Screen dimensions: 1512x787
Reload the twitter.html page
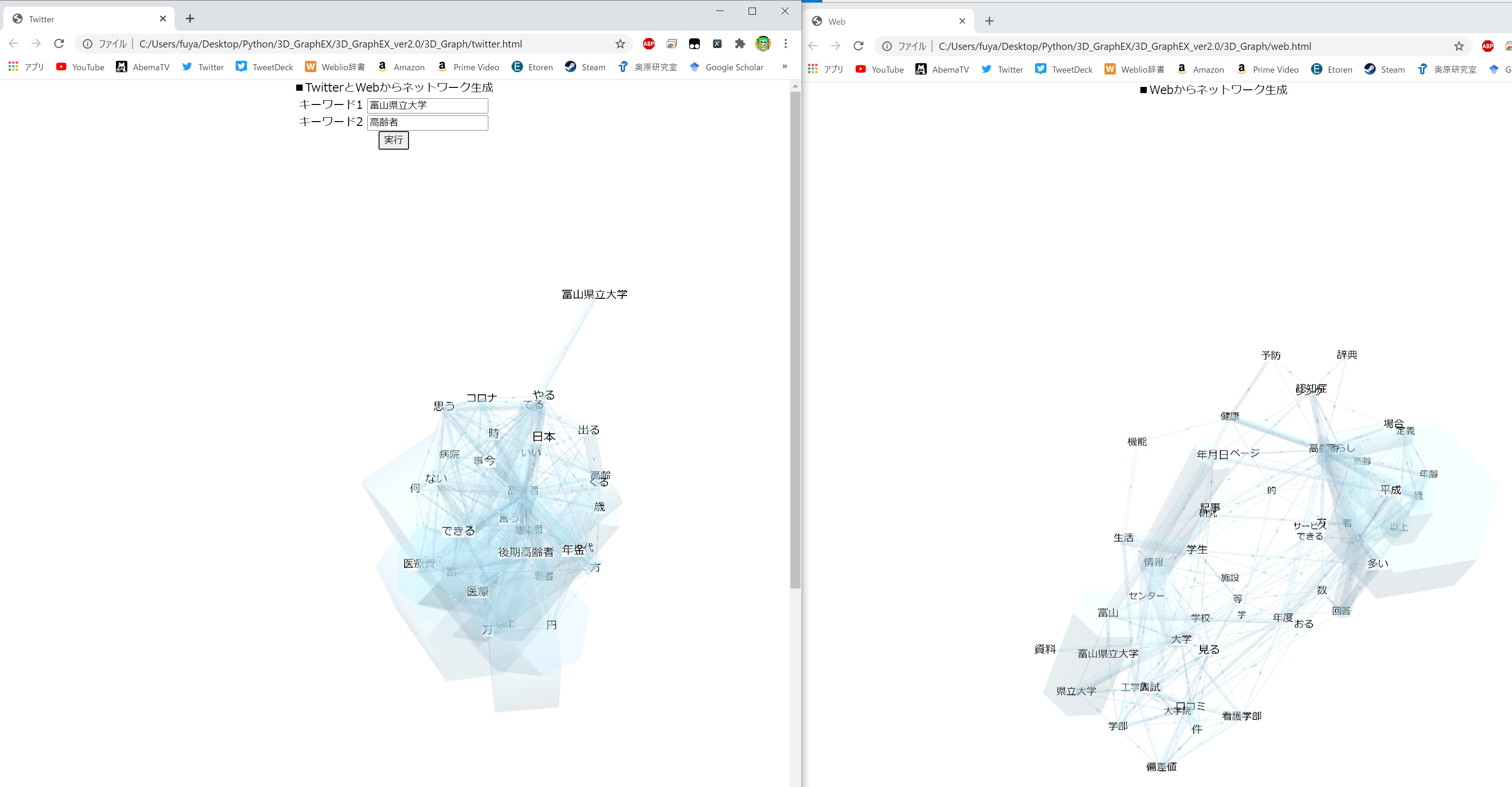click(59, 43)
